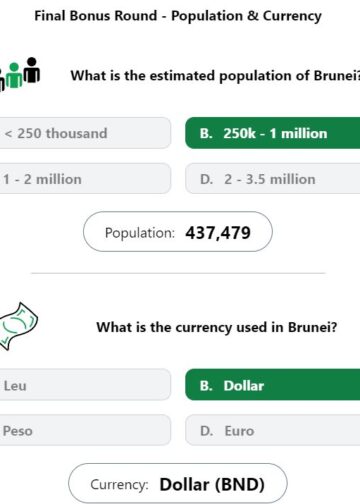The height and width of the screenshot is (504, 360).
Task: Click the Final Bonus Round title
Action: 178,16
